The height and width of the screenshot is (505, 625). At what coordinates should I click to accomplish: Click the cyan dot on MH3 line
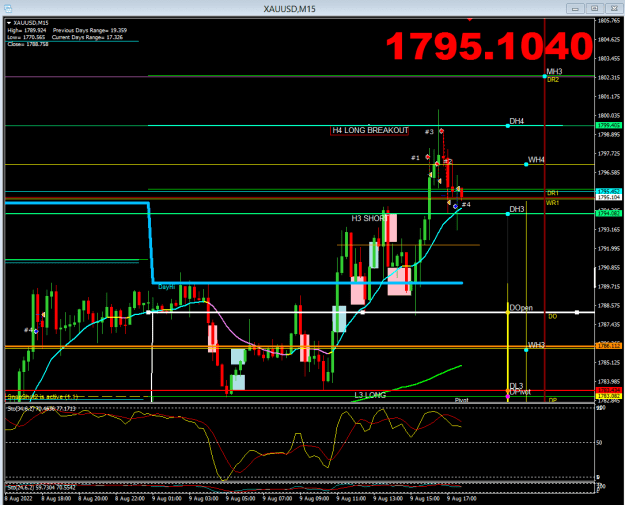click(544, 76)
